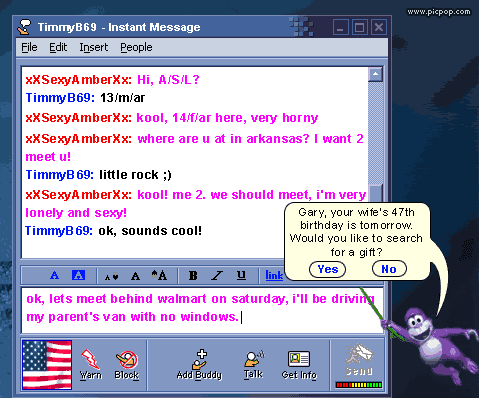Send the message with the Send button
Screen dimensions: 479x398
tap(359, 360)
